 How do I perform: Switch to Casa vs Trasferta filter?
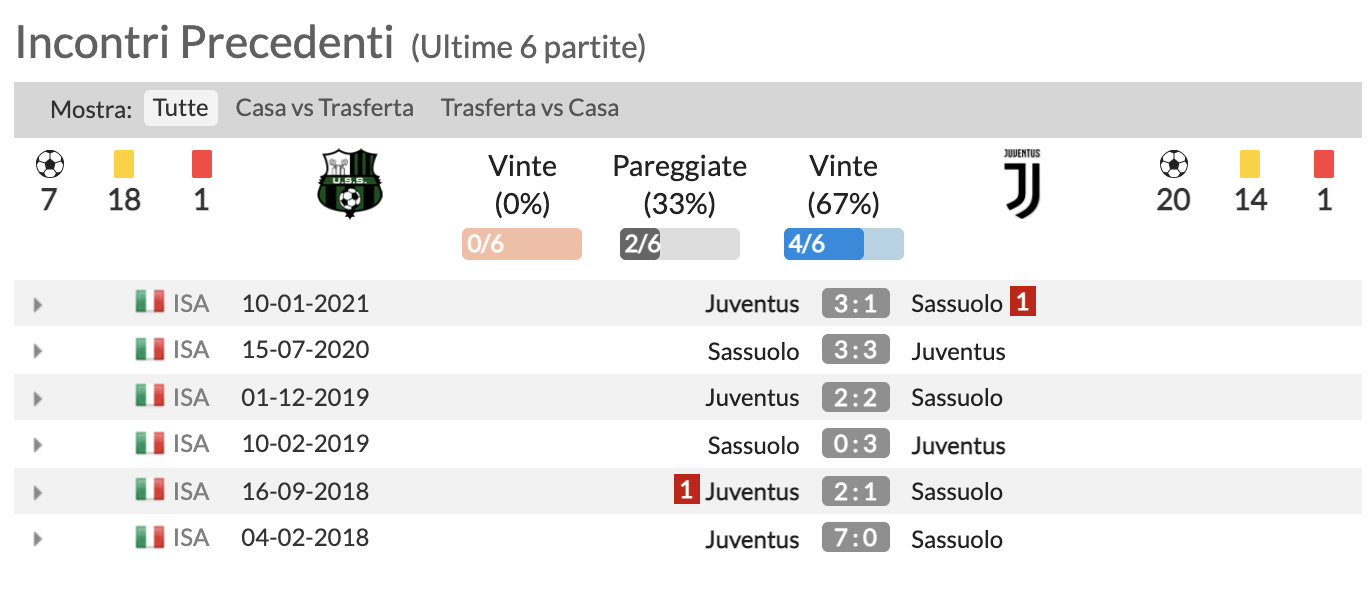[x=324, y=108]
